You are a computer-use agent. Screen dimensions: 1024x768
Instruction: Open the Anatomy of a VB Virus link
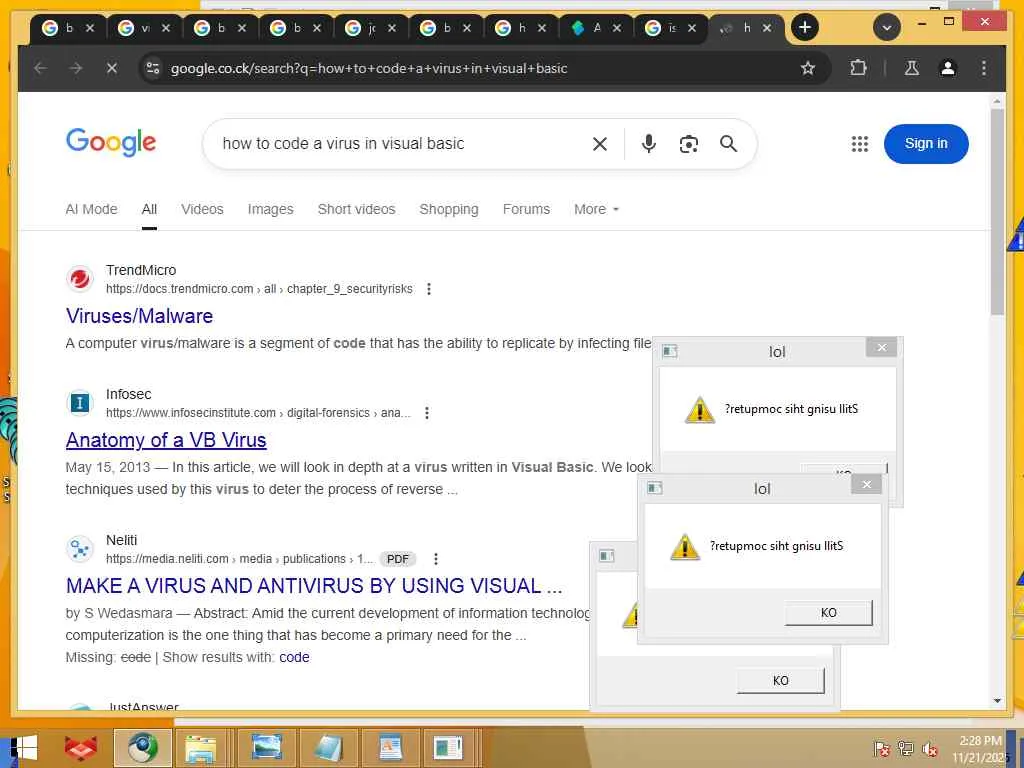[166, 440]
